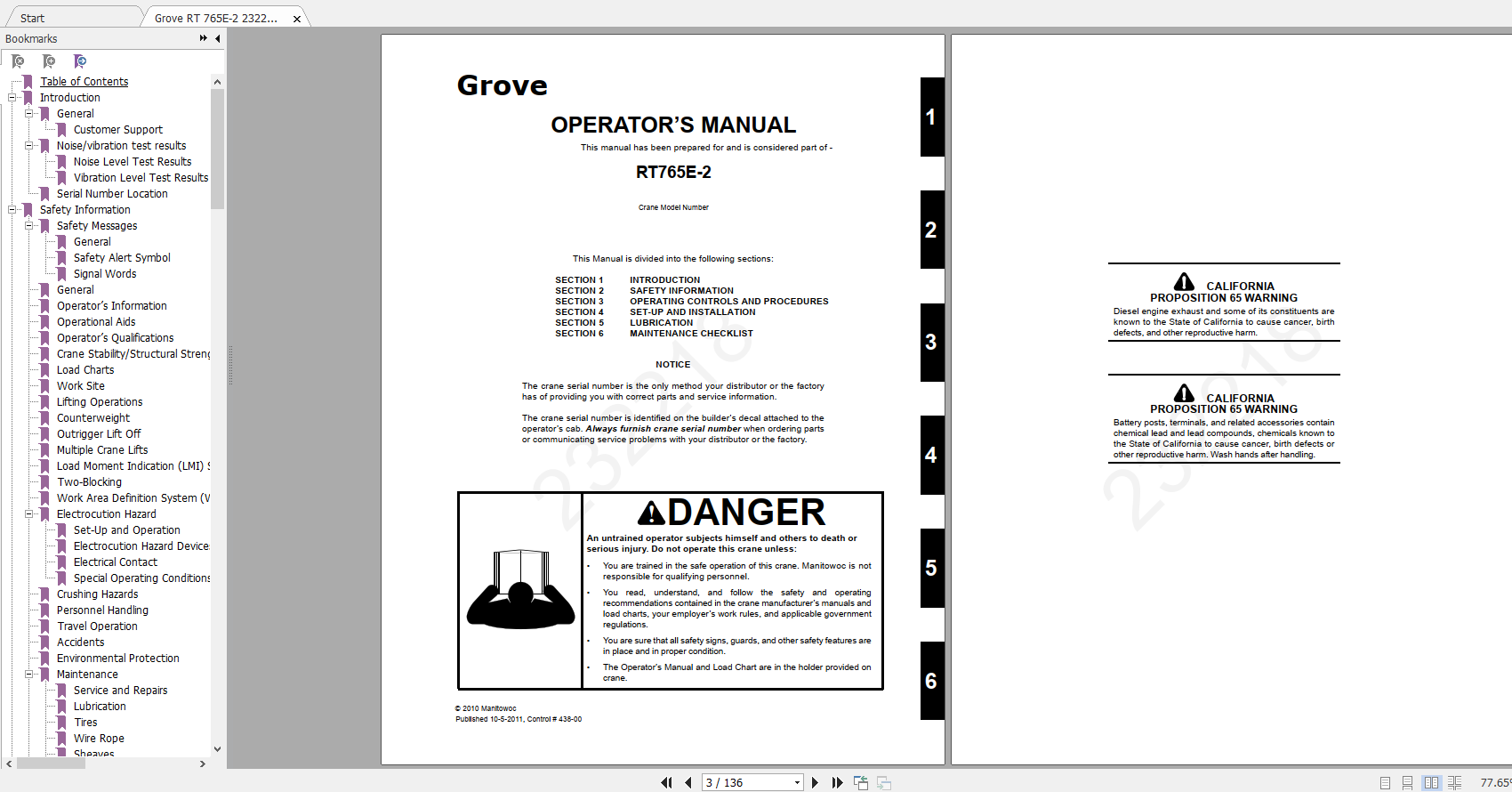This screenshot has width=1512, height=792.
Task: Select the Travel Operation bookmark
Action: [x=97, y=626]
